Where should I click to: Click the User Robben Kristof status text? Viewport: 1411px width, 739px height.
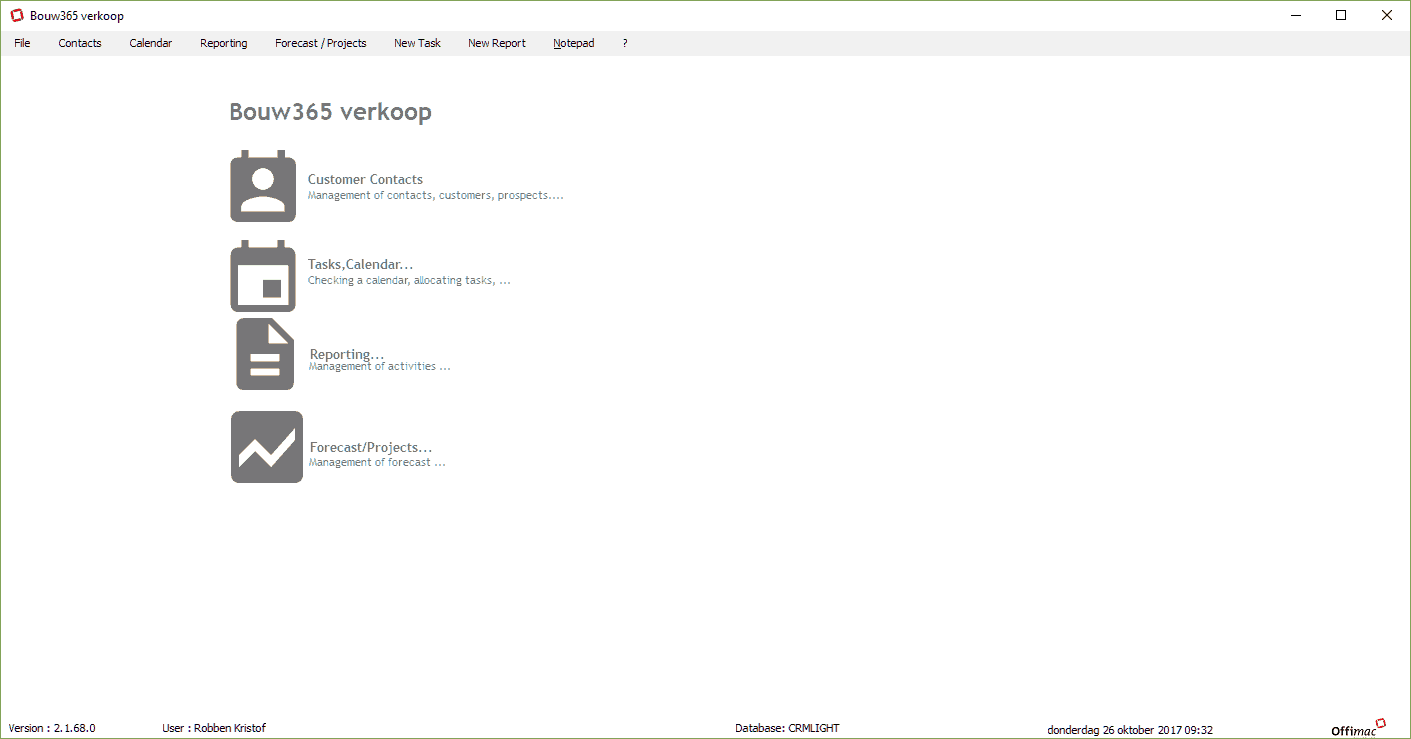point(214,729)
